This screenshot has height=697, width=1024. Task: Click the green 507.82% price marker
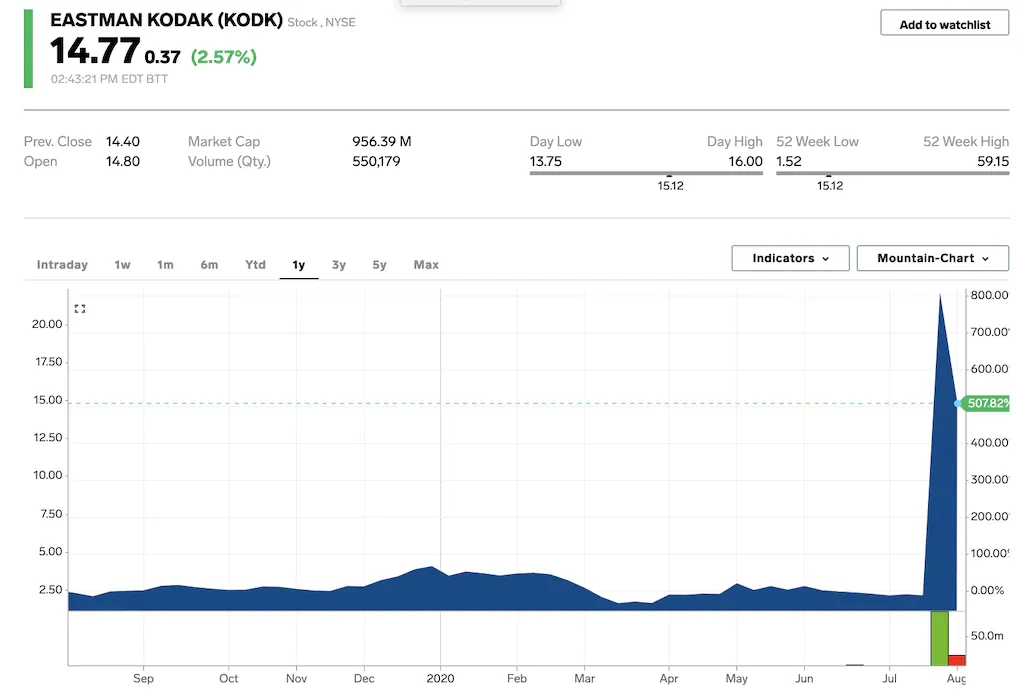pyautogui.click(x=987, y=404)
